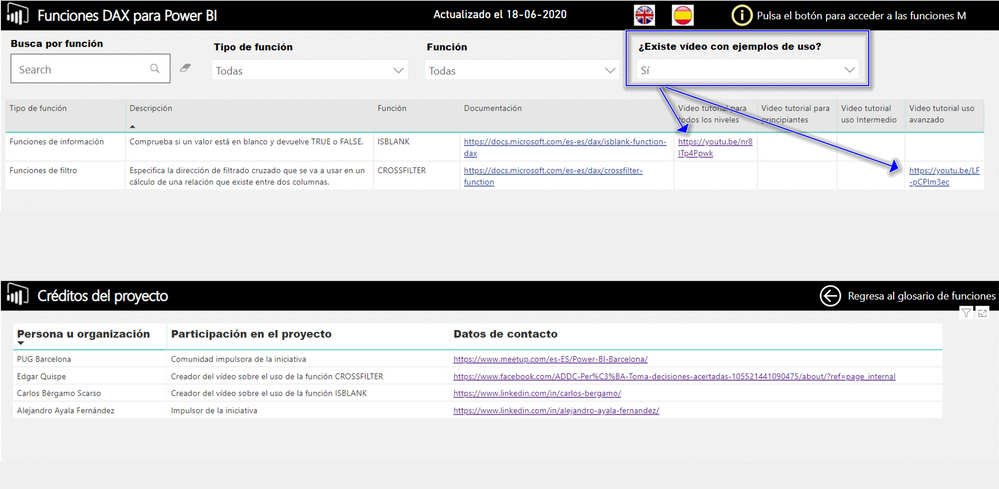Open the isblank-function-dax documentation link

tap(565, 148)
